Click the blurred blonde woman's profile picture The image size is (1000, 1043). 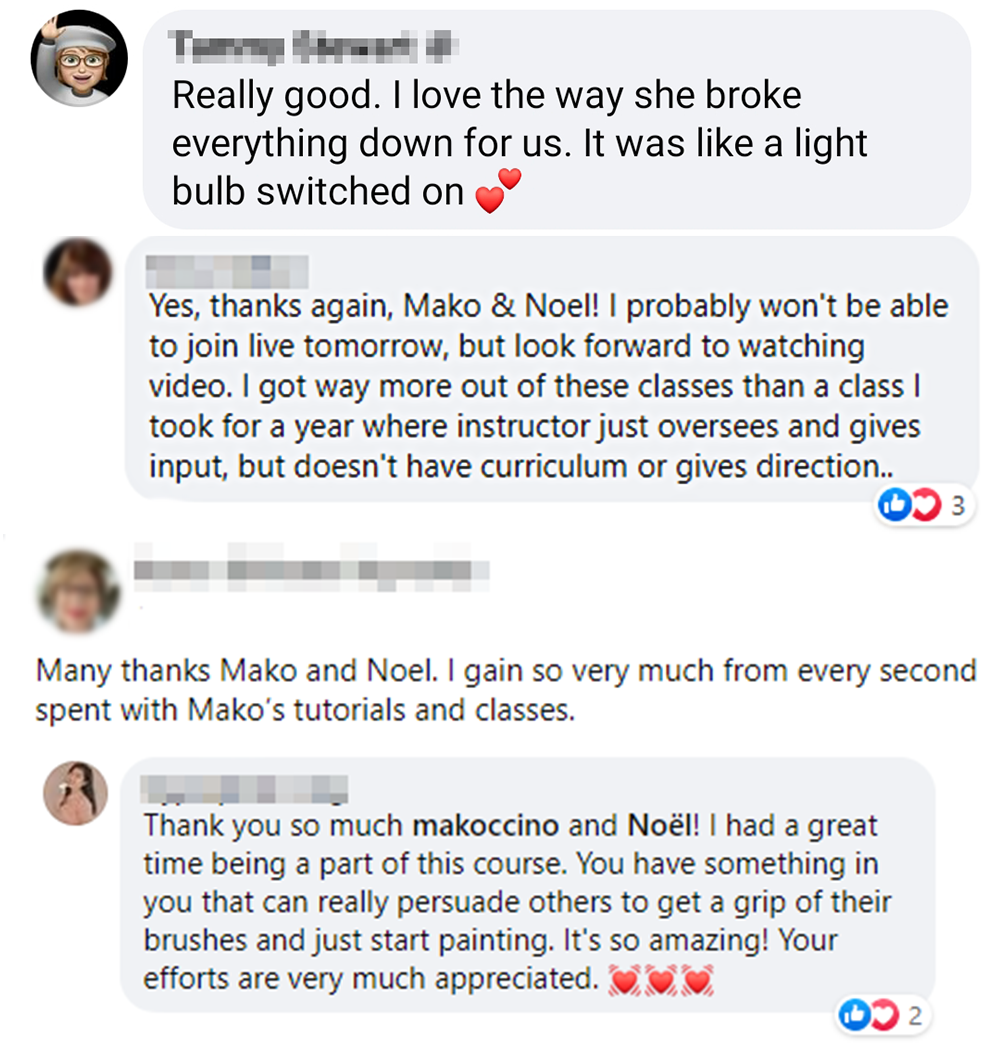tap(77, 592)
